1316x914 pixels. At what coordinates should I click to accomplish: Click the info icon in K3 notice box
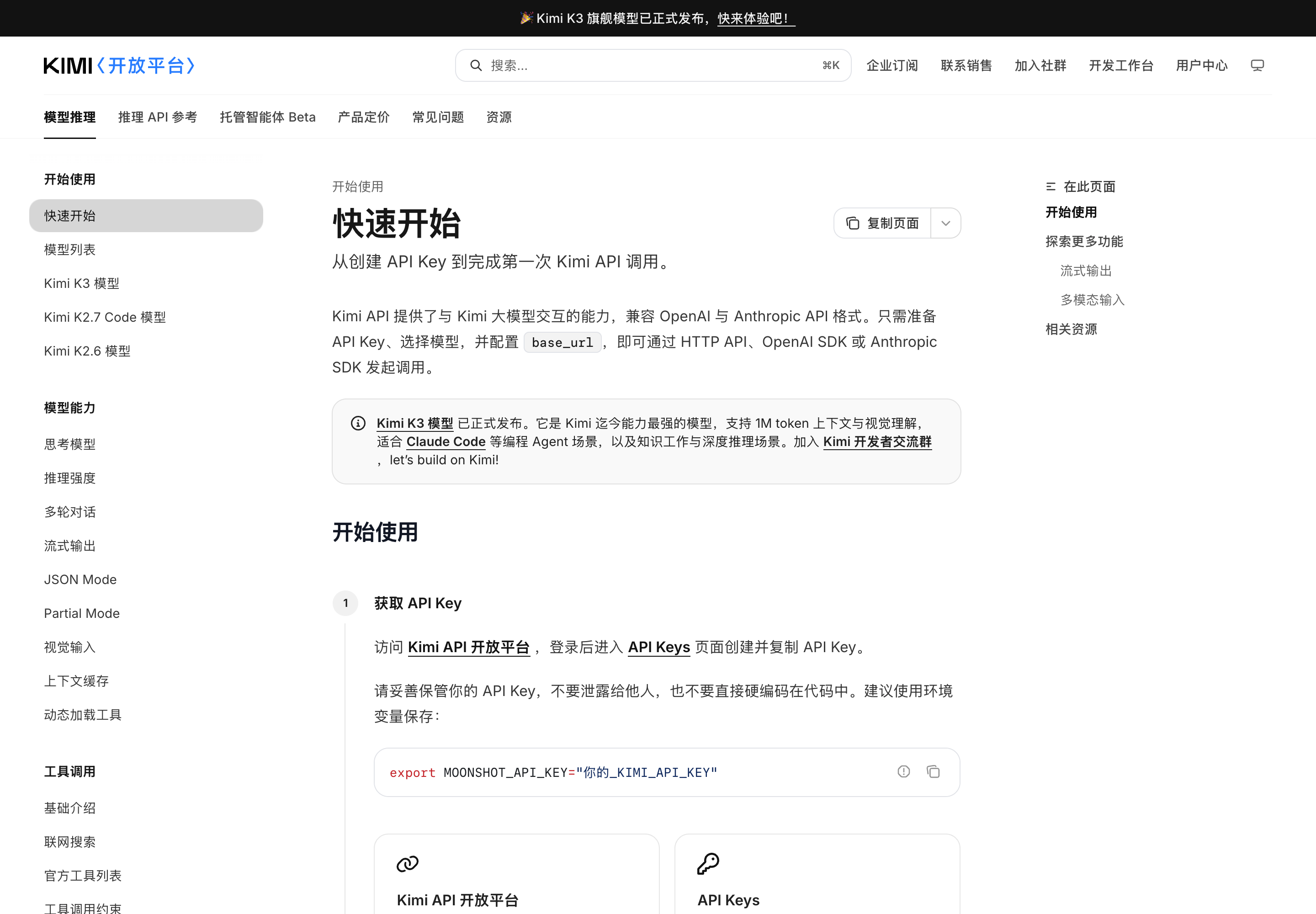pos(358,423)
